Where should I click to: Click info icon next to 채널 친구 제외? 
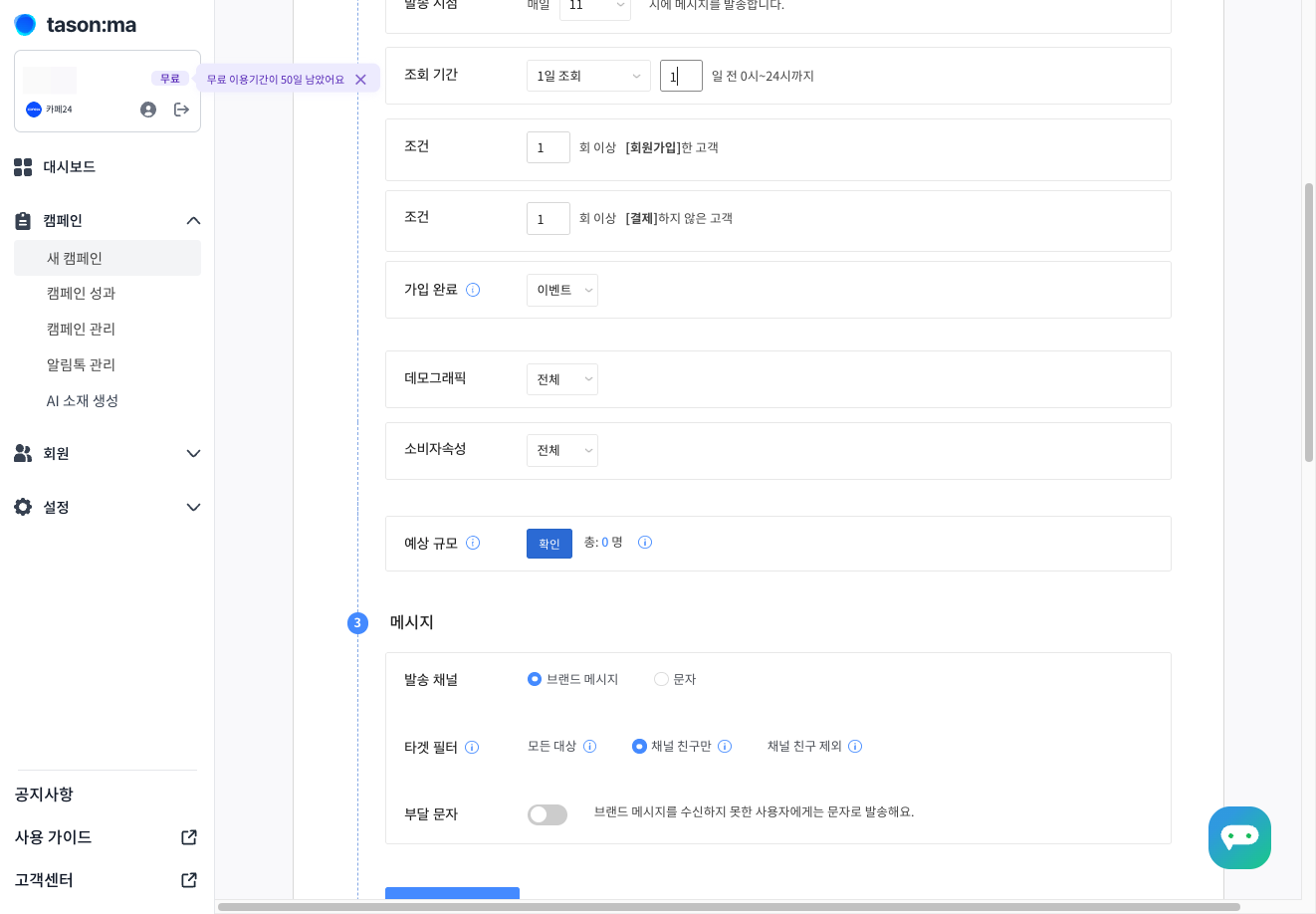coord(855,747)
